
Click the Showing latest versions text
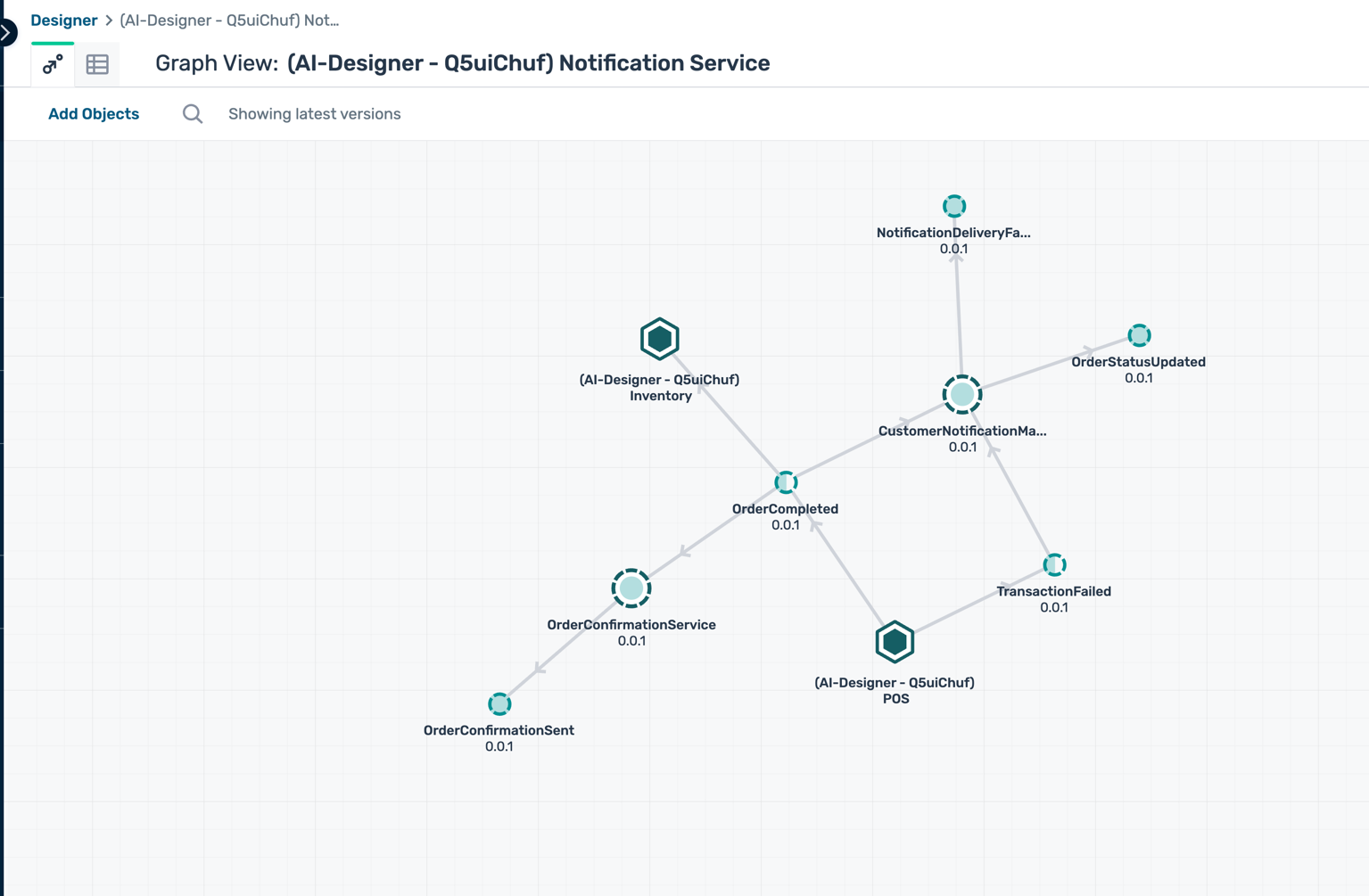click(314, 114)
